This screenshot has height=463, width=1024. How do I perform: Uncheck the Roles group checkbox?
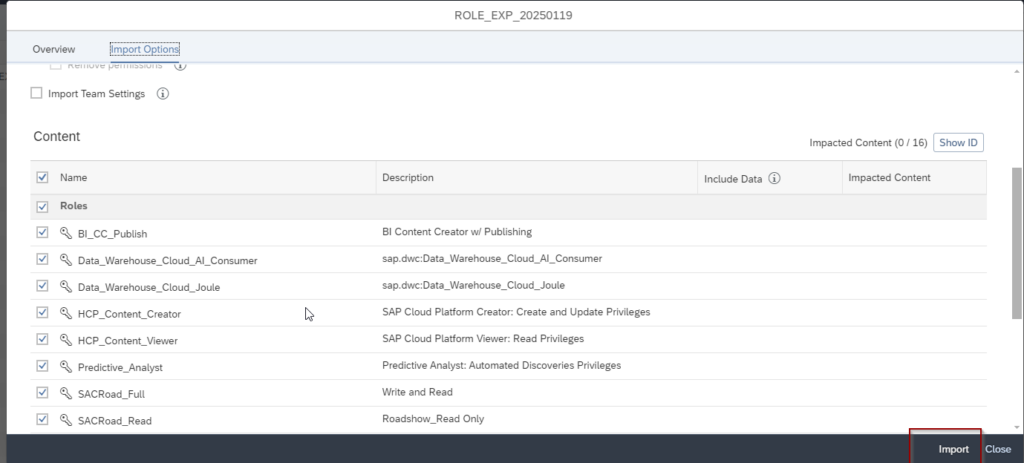pos(42,206)
